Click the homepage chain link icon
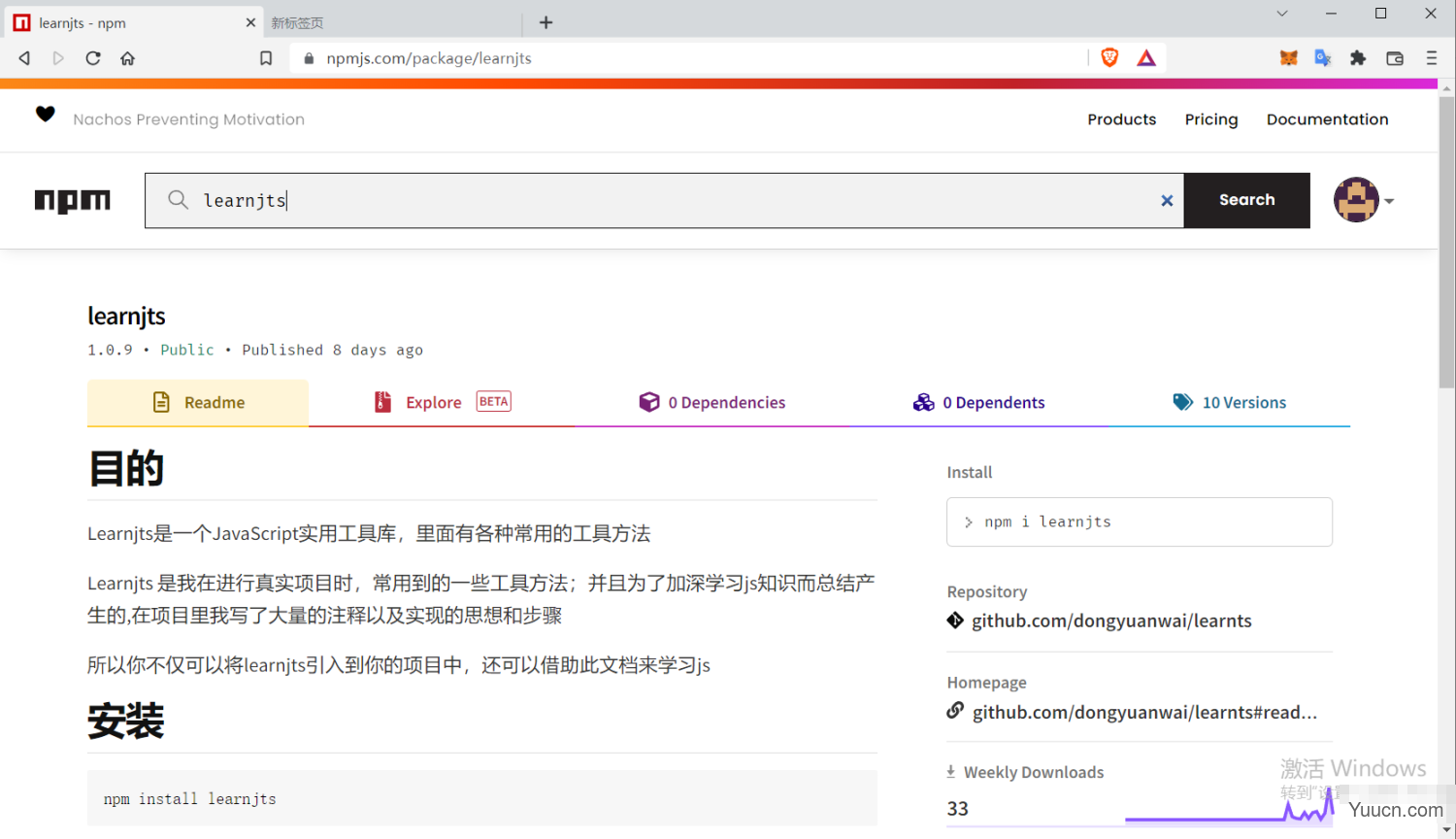Viewport: 1456px width, 839px height. click(x=955, y=710)
